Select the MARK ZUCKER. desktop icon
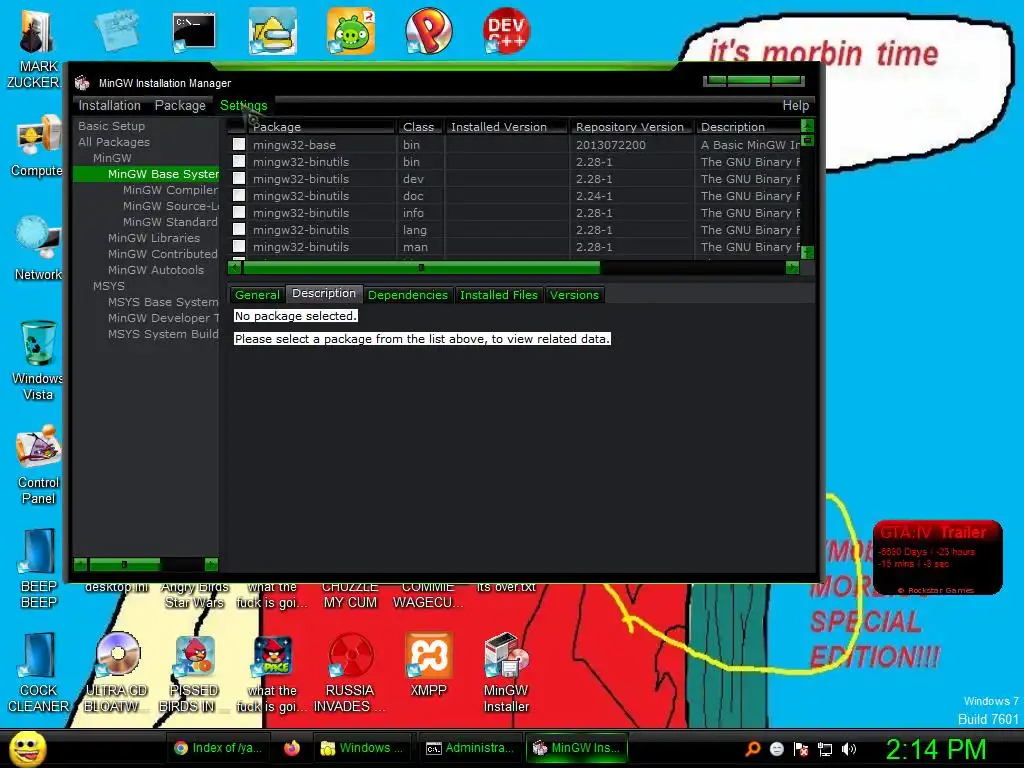 point(36,49)
